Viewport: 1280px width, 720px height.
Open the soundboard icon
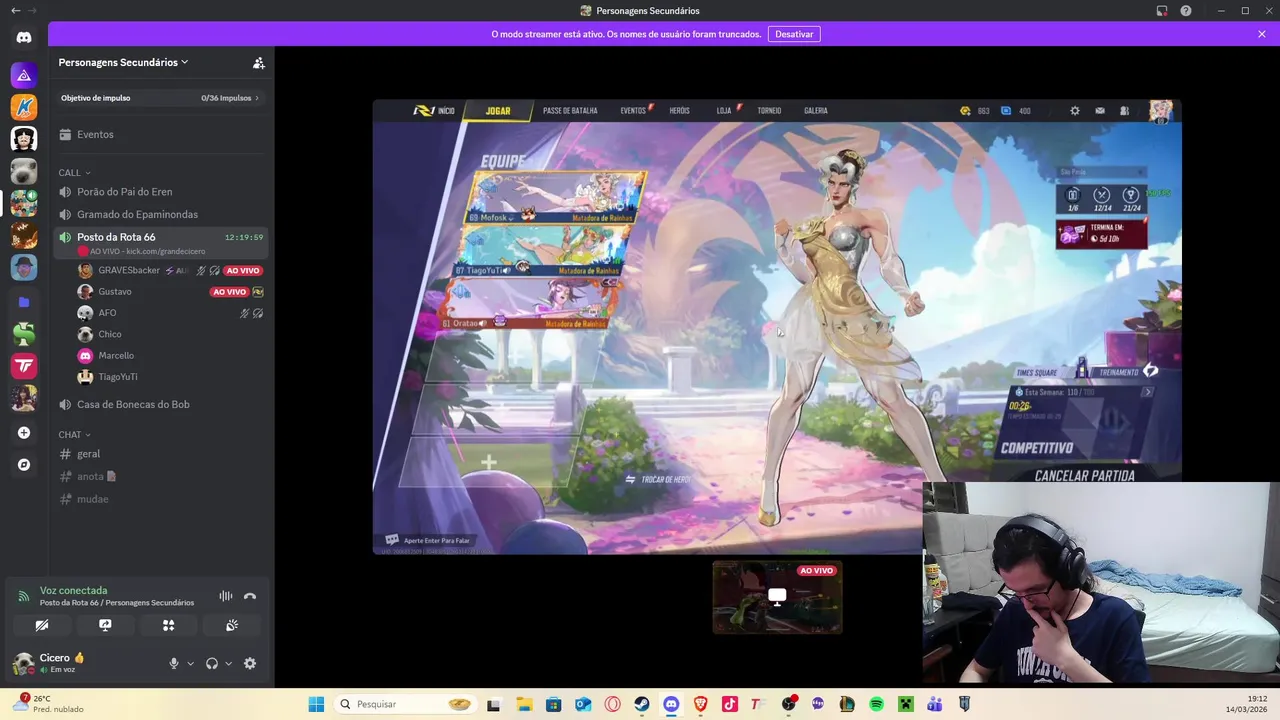(231, 625)
